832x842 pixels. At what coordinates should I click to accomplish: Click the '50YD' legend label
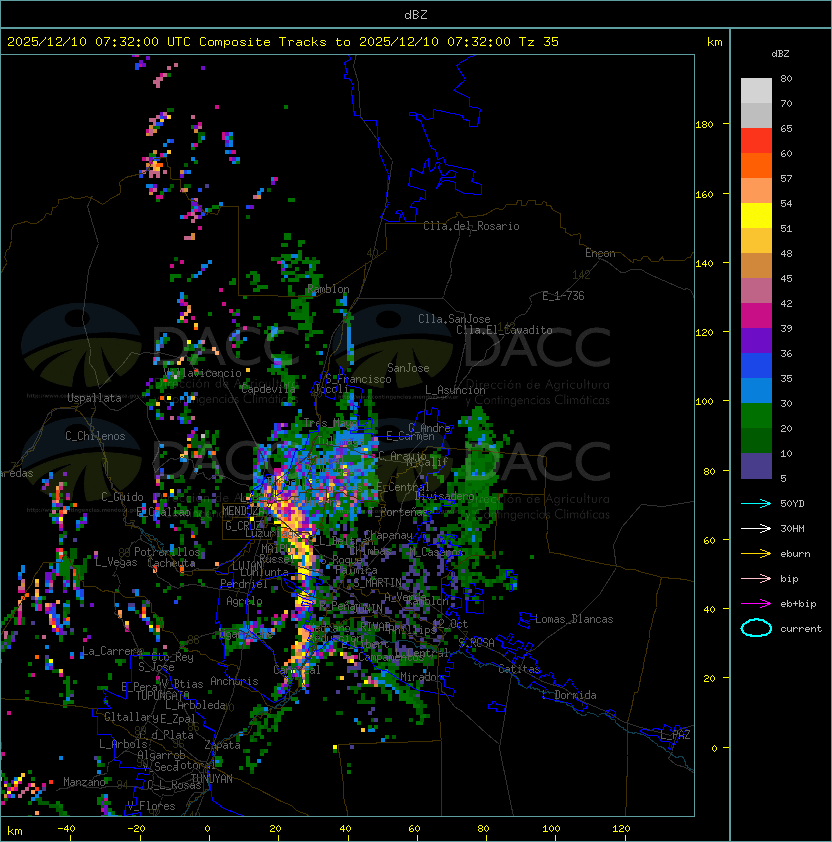tap(792, 504)
